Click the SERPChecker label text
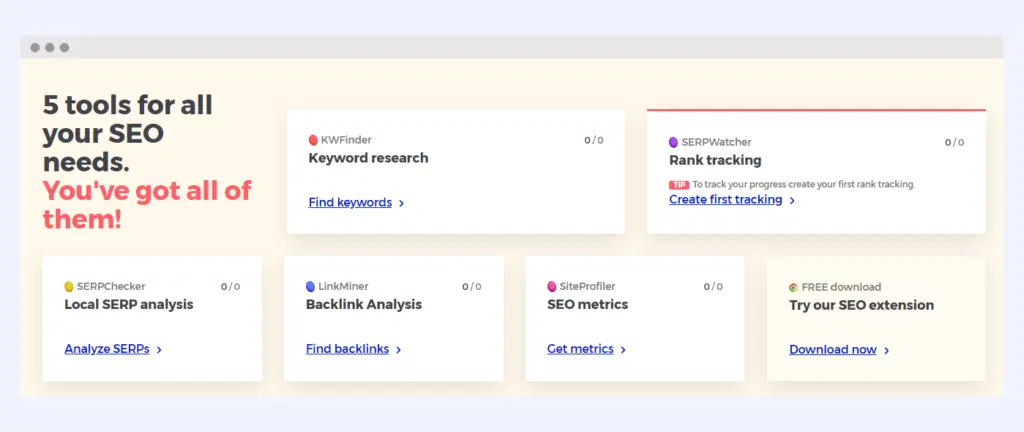Viewport: 1024px width, 432px height. 111,286
